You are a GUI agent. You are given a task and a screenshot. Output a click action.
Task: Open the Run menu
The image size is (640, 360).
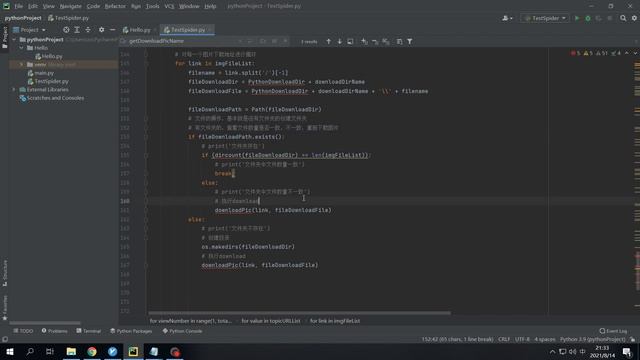[136, 6]
